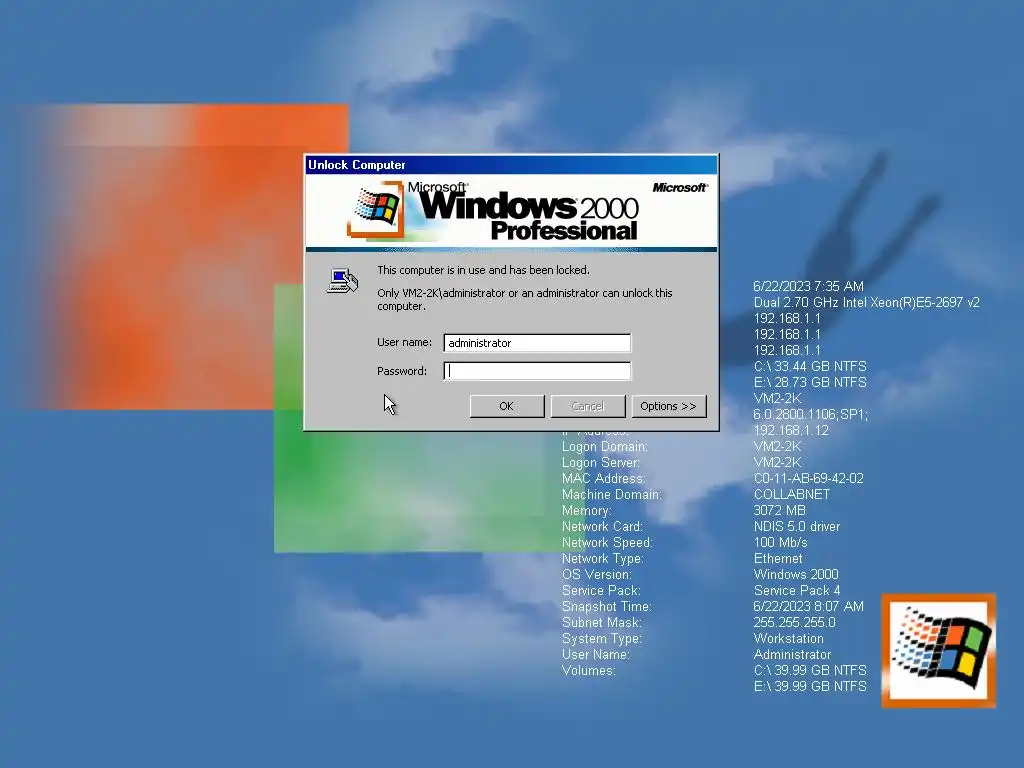Image resolution: width=1024 pixels, height=768 pixels.
Task: Click the 'C0-11-AB-69-42-02' value
Action: (x=808, y=479)
